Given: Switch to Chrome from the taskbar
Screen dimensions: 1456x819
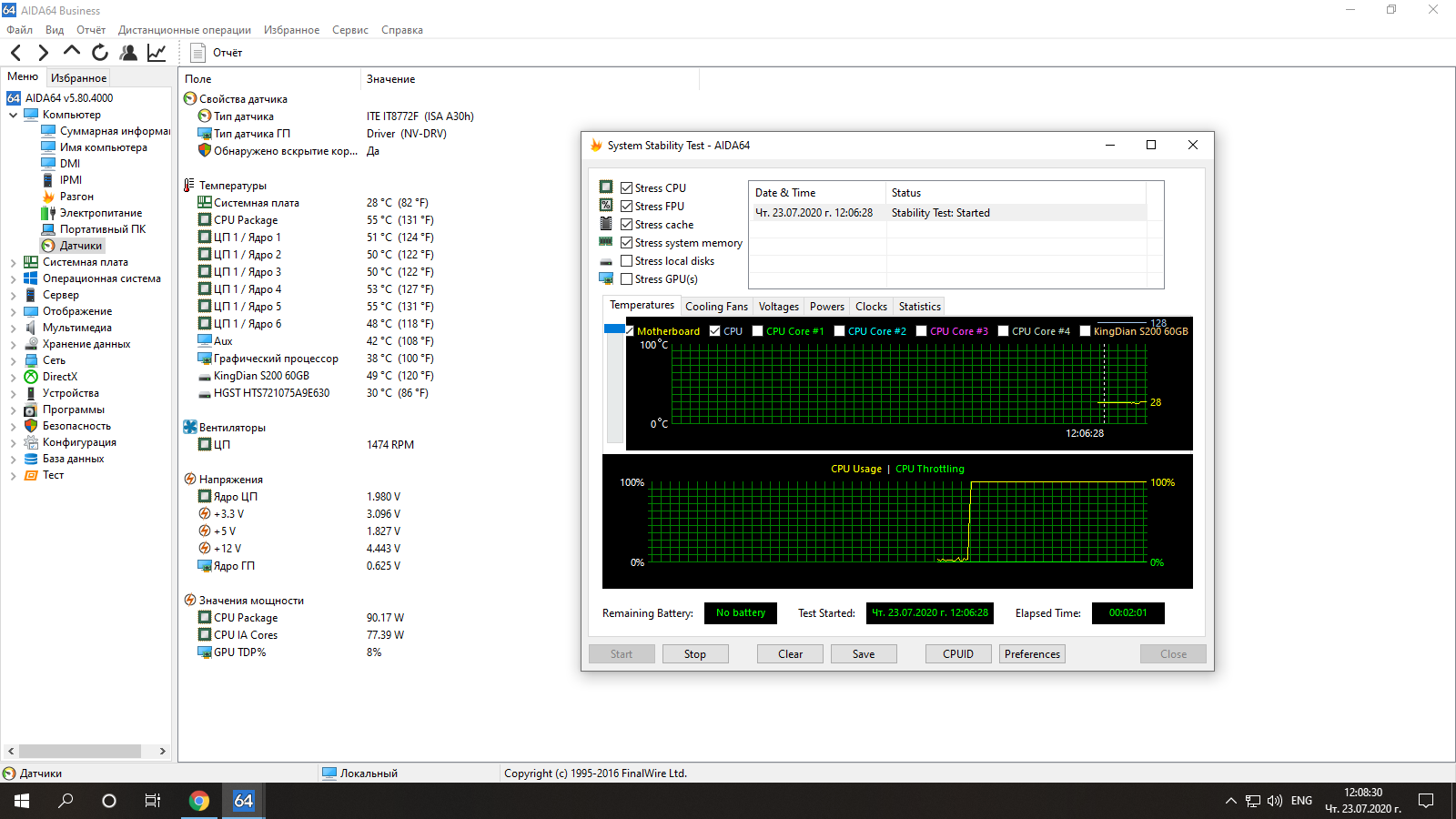Looking at the screenshot, I should [x=198, y=801].
